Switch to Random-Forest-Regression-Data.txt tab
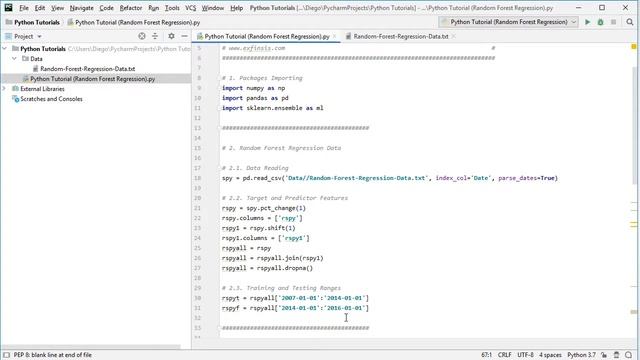Viewport: 640px width, 360px height. pyautogui.click(x=400, y=36)
